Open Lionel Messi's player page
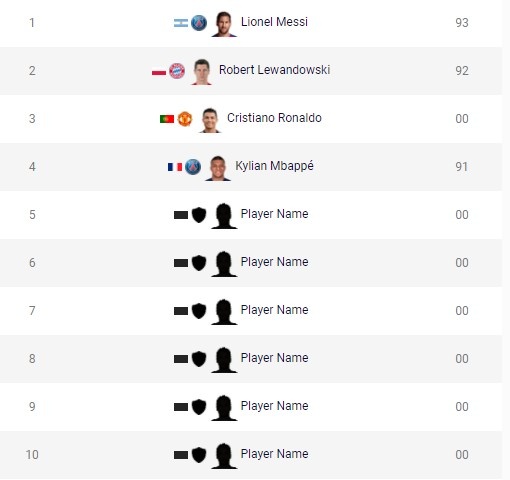The image size is (510, 480). [274, 22]
